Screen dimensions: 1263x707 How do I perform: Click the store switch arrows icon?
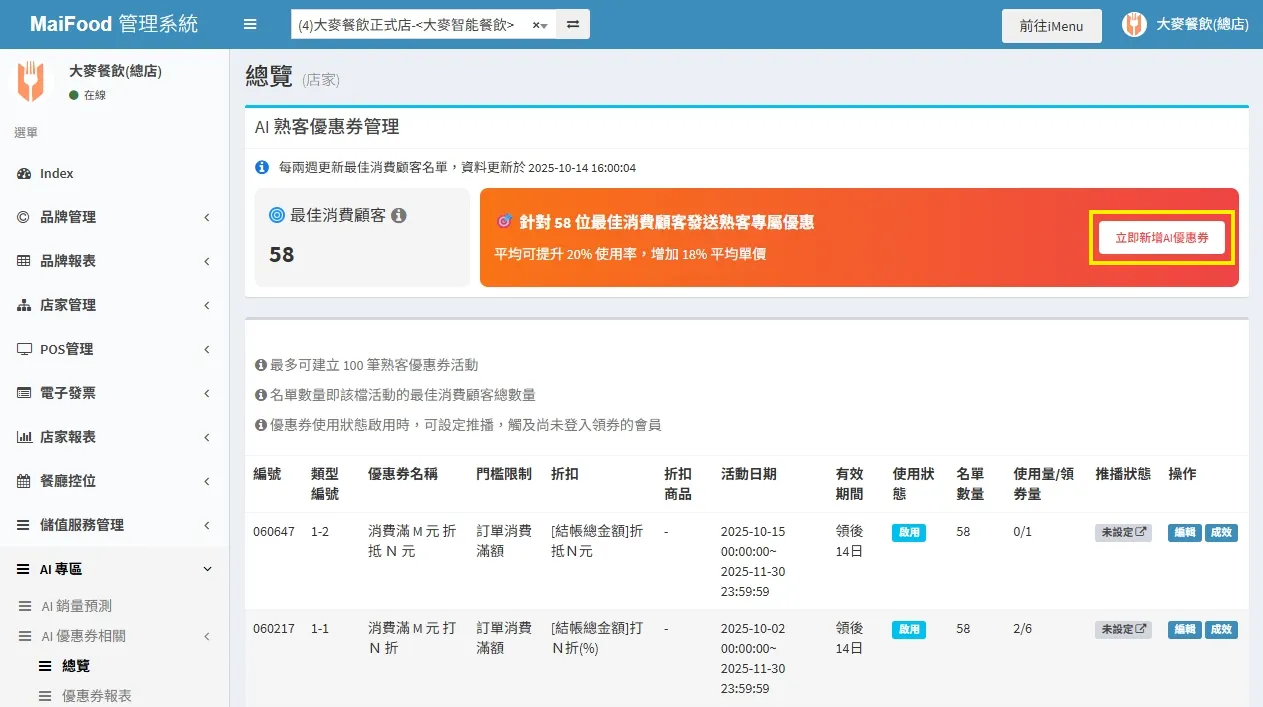573,25
